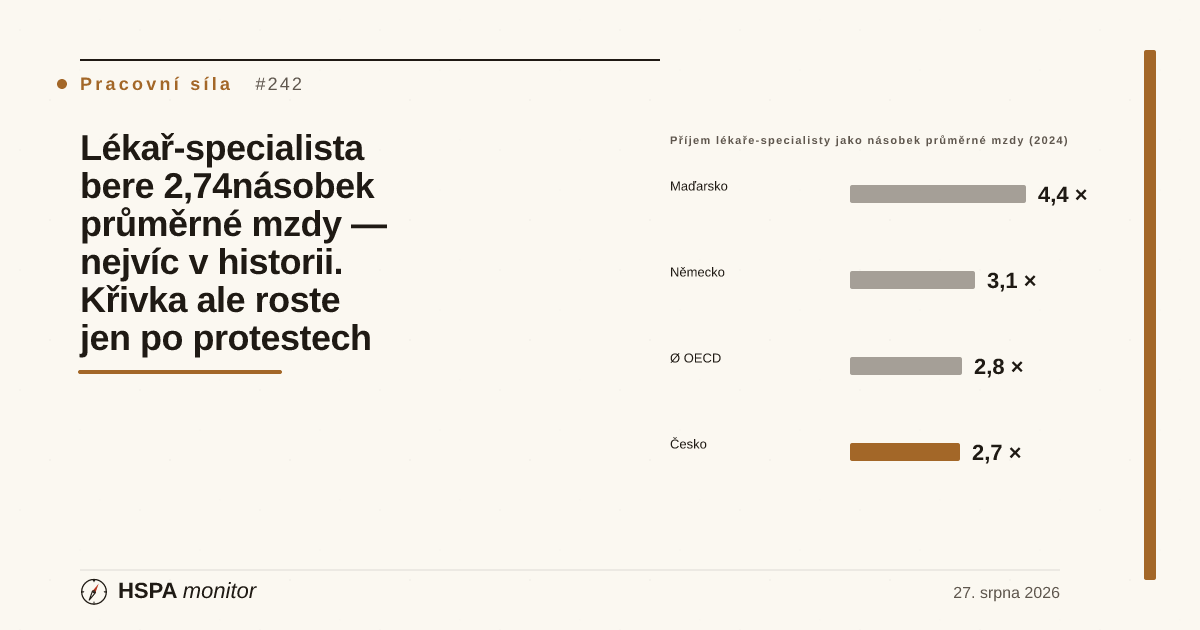This screenshot has width=1200, height=630.
Task: Click the brown highlighted Česko bar
Action: (x=905, y=452)
